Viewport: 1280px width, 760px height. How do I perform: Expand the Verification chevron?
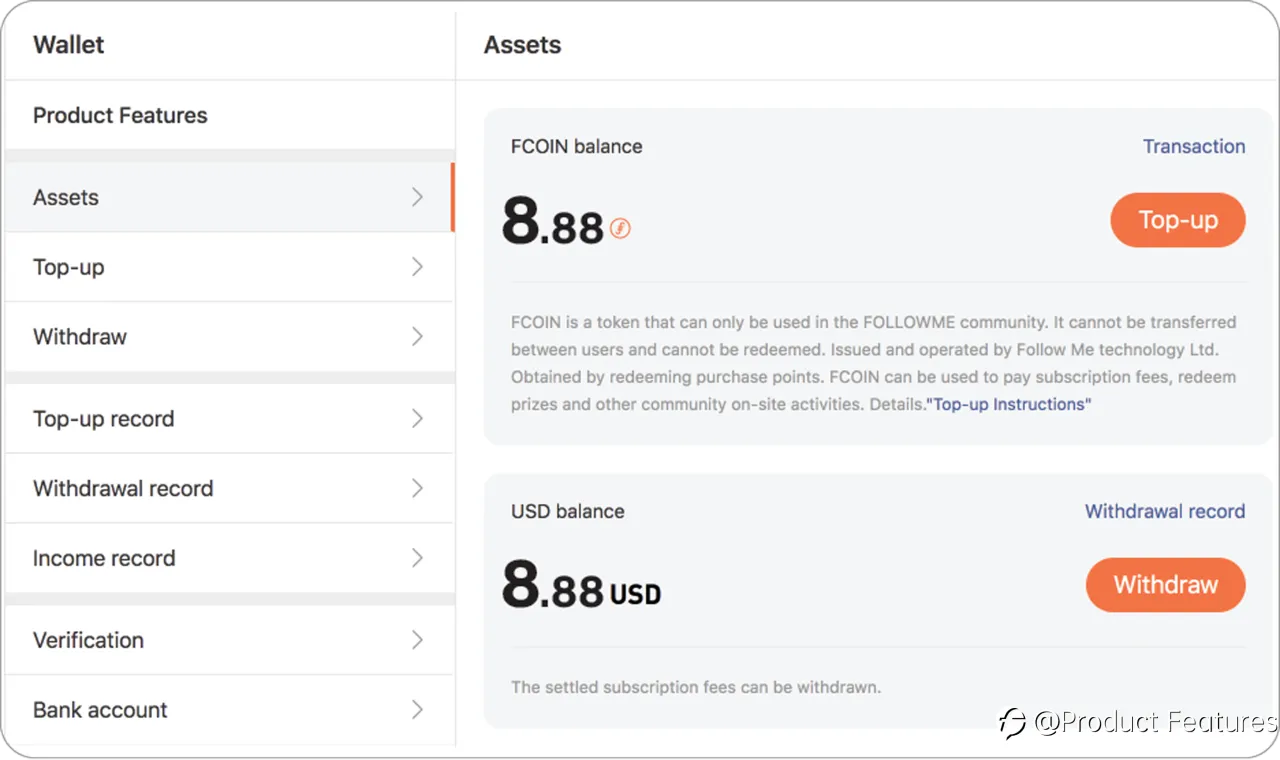pos(418,640)
